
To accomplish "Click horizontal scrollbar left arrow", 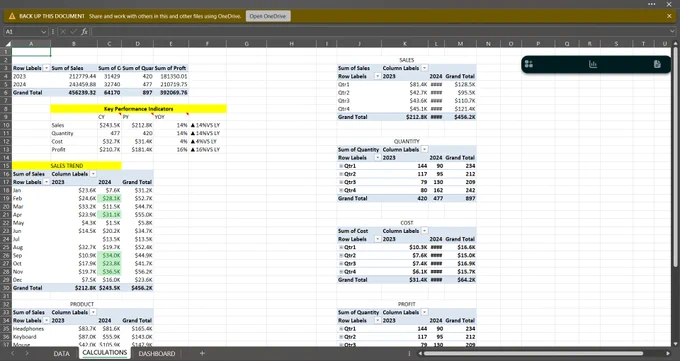I will 420,353.
